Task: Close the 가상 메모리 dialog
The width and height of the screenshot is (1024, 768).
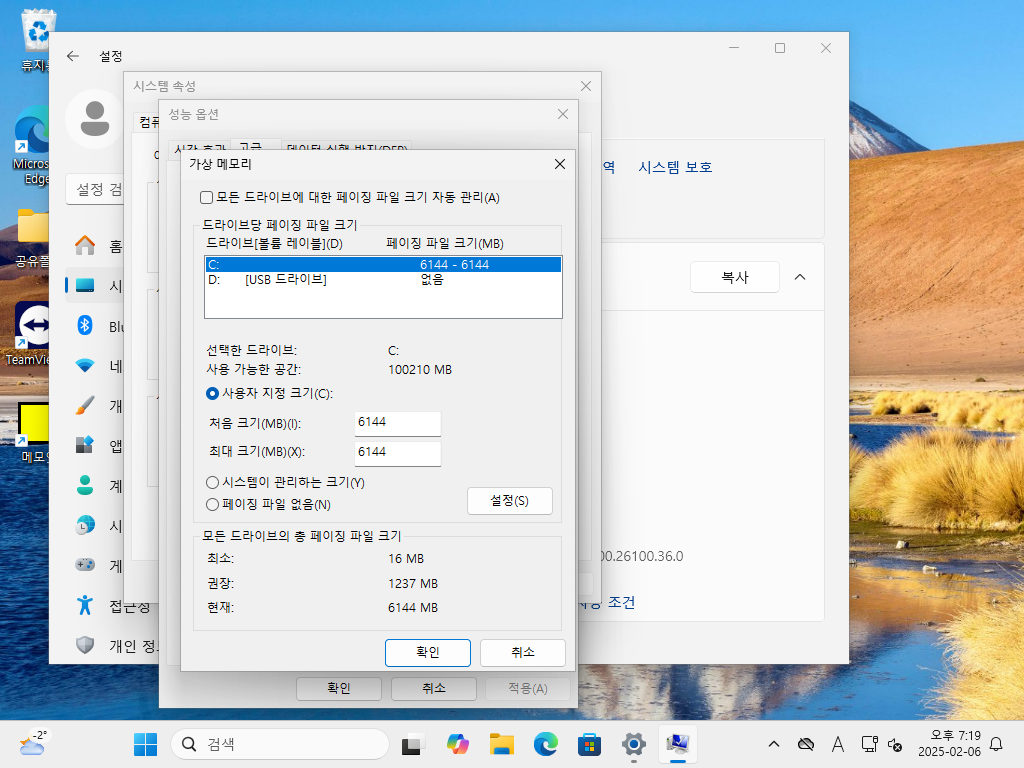Action: click(x=560, y=164)
